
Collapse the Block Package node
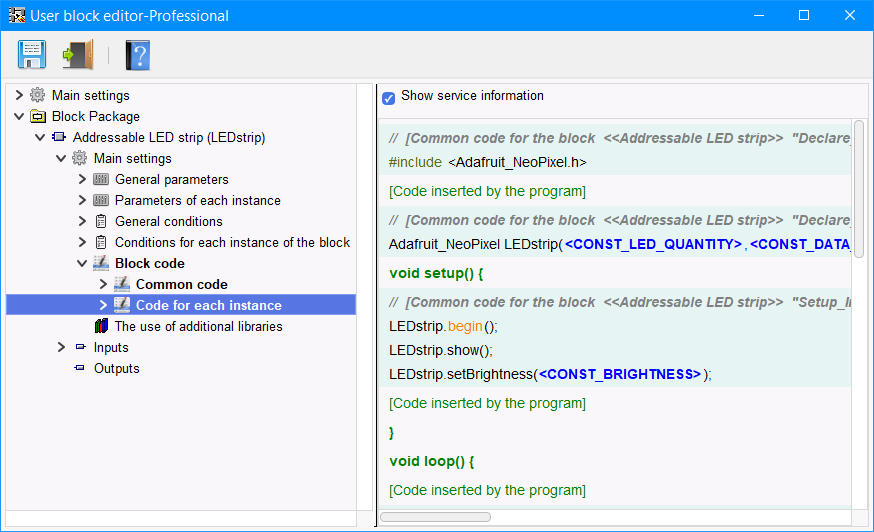pos(19,117)
